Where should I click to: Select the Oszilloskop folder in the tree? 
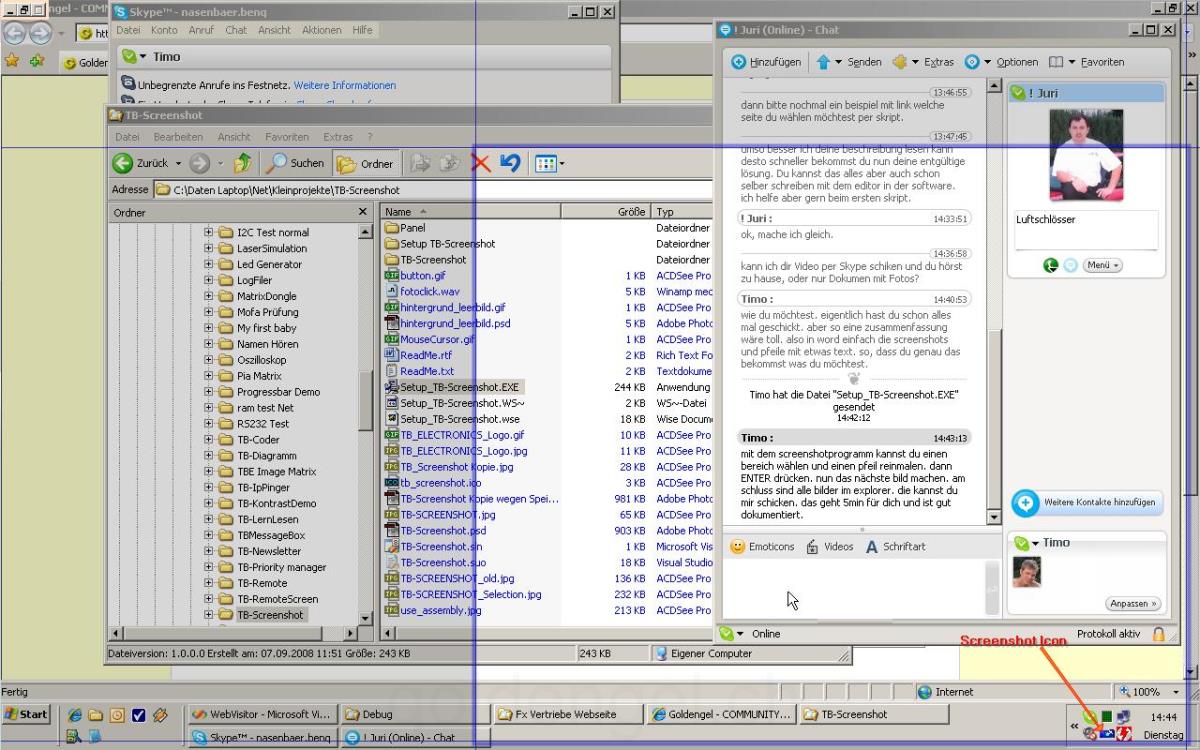click(260, 360)
